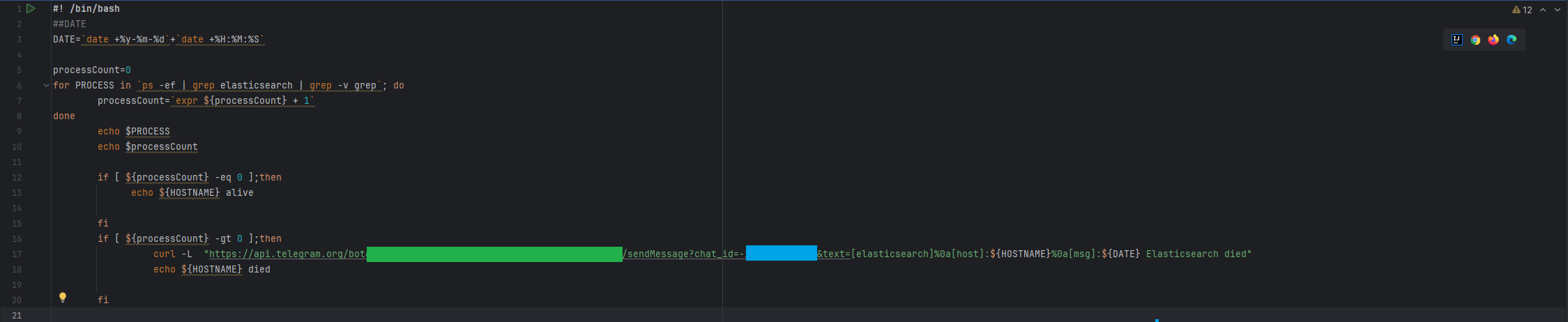Jump to next highlighted warning arrow
Image resolution: width=1568 pixels, height=322 pixels.
point(1558,10)
